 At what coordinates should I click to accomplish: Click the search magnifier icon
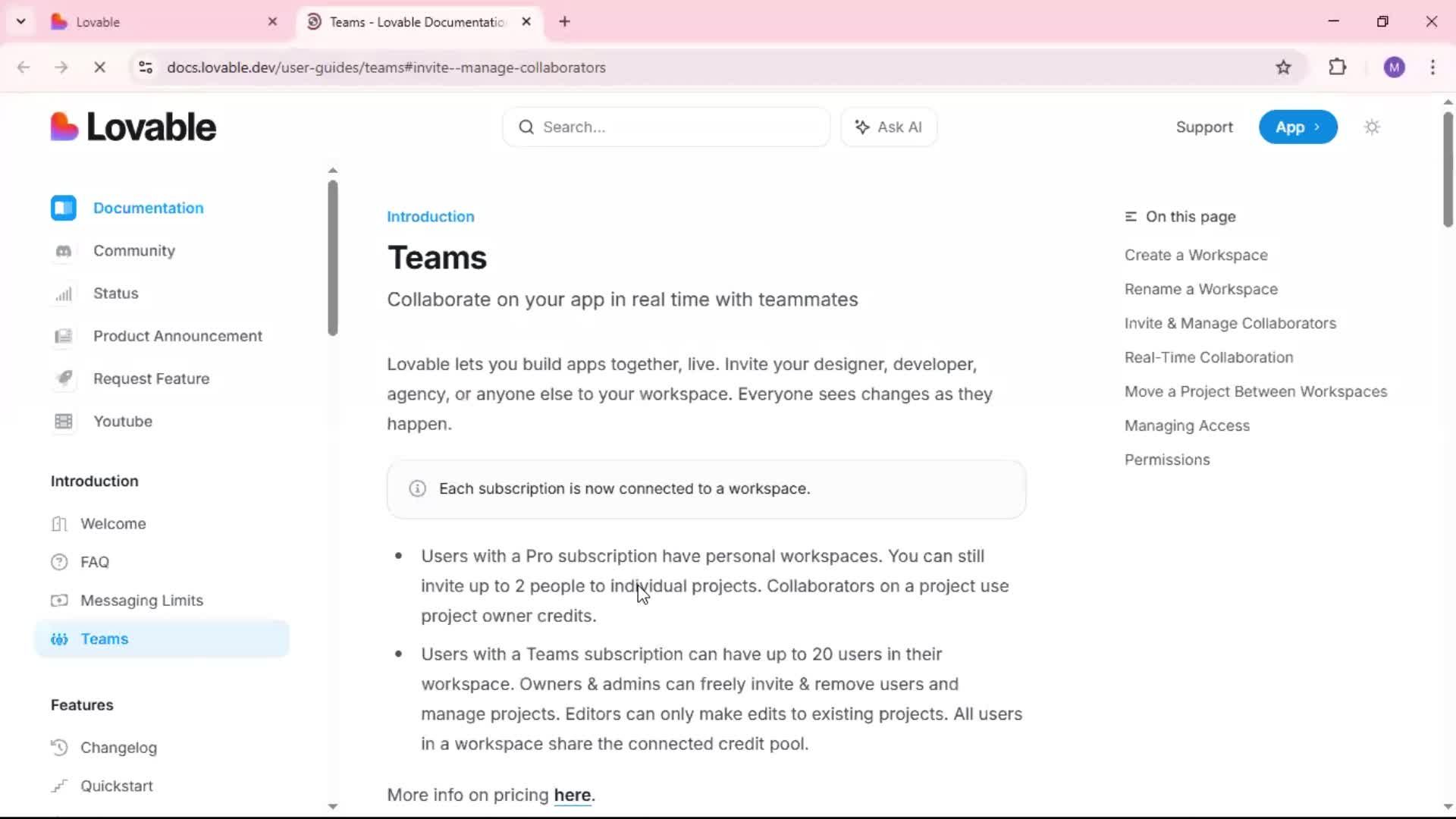click(526, 127)
